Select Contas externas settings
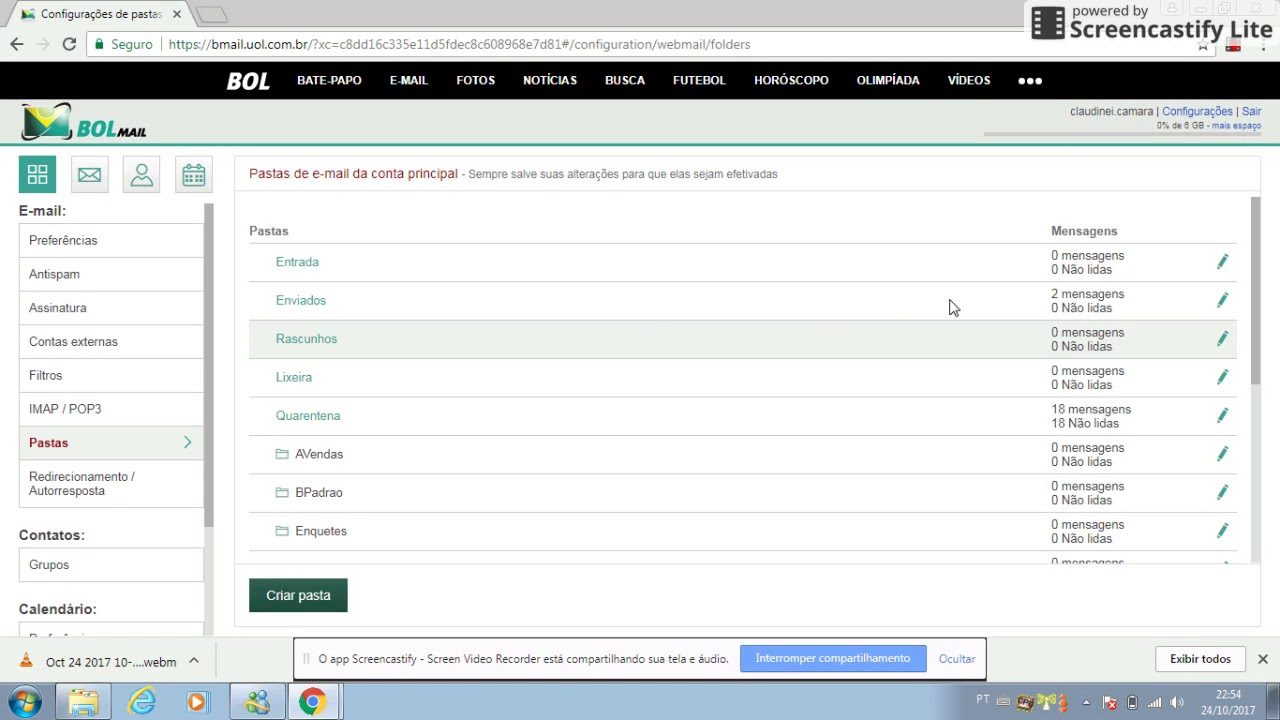The height and width of the screenshot is (720, 1280). tap(111, 341)
